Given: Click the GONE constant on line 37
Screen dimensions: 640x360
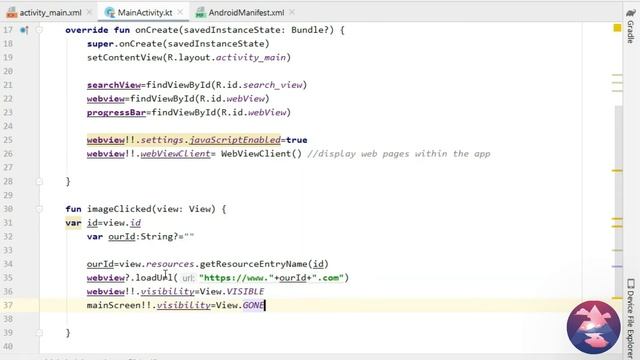Looking at the screenshot, I should point(253,305).
